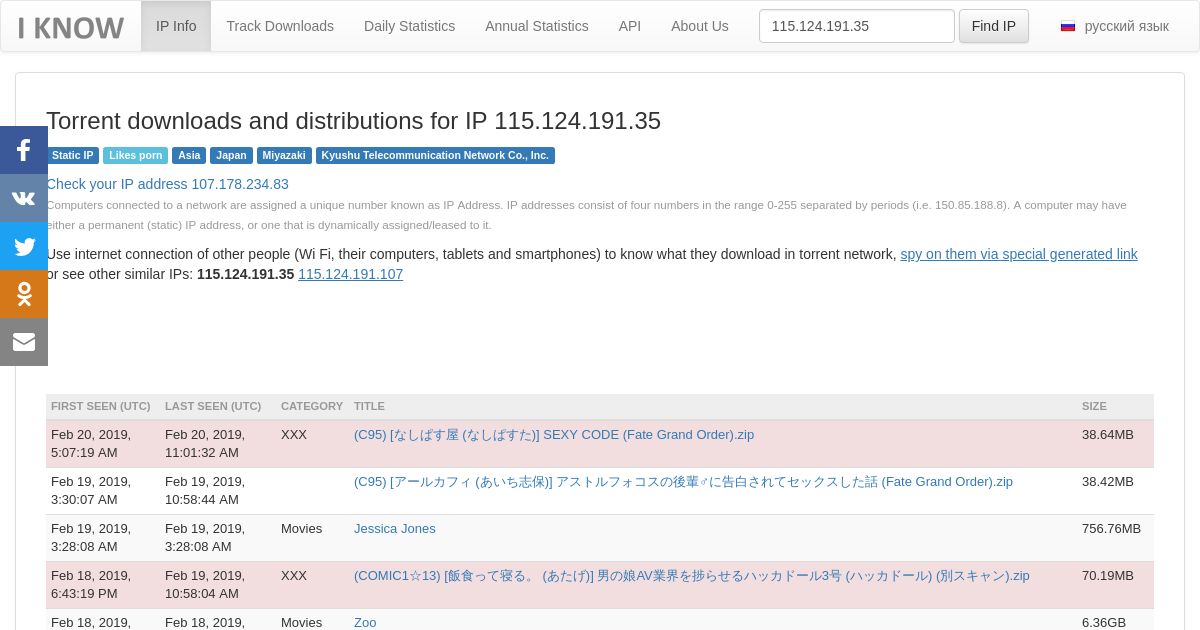Screen dimensions: 1200x630
Task: Click the Movies category in Zoo row
Action: point(302,622)
